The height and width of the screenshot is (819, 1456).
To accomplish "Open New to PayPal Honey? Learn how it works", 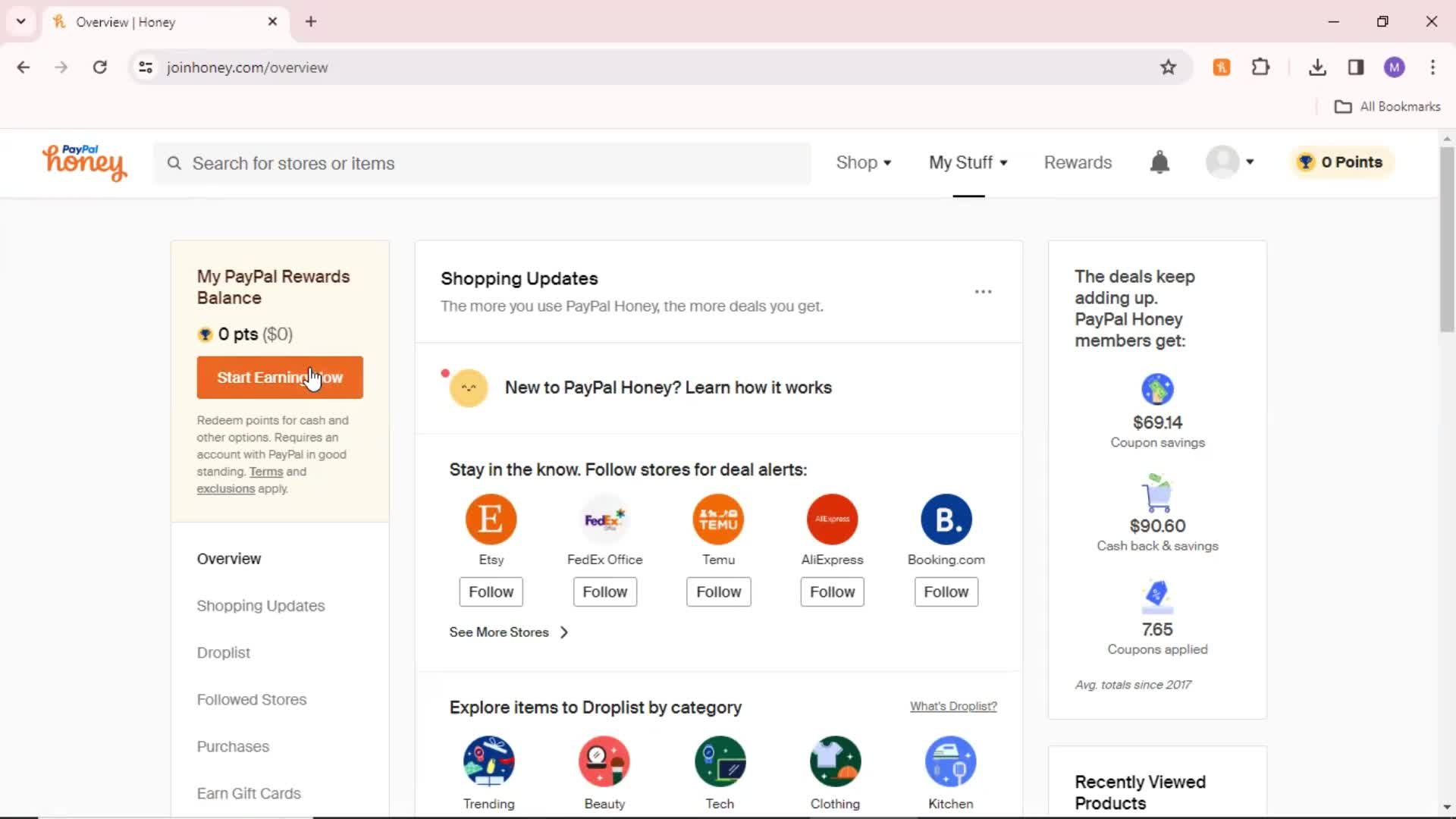I will (668, 388).
